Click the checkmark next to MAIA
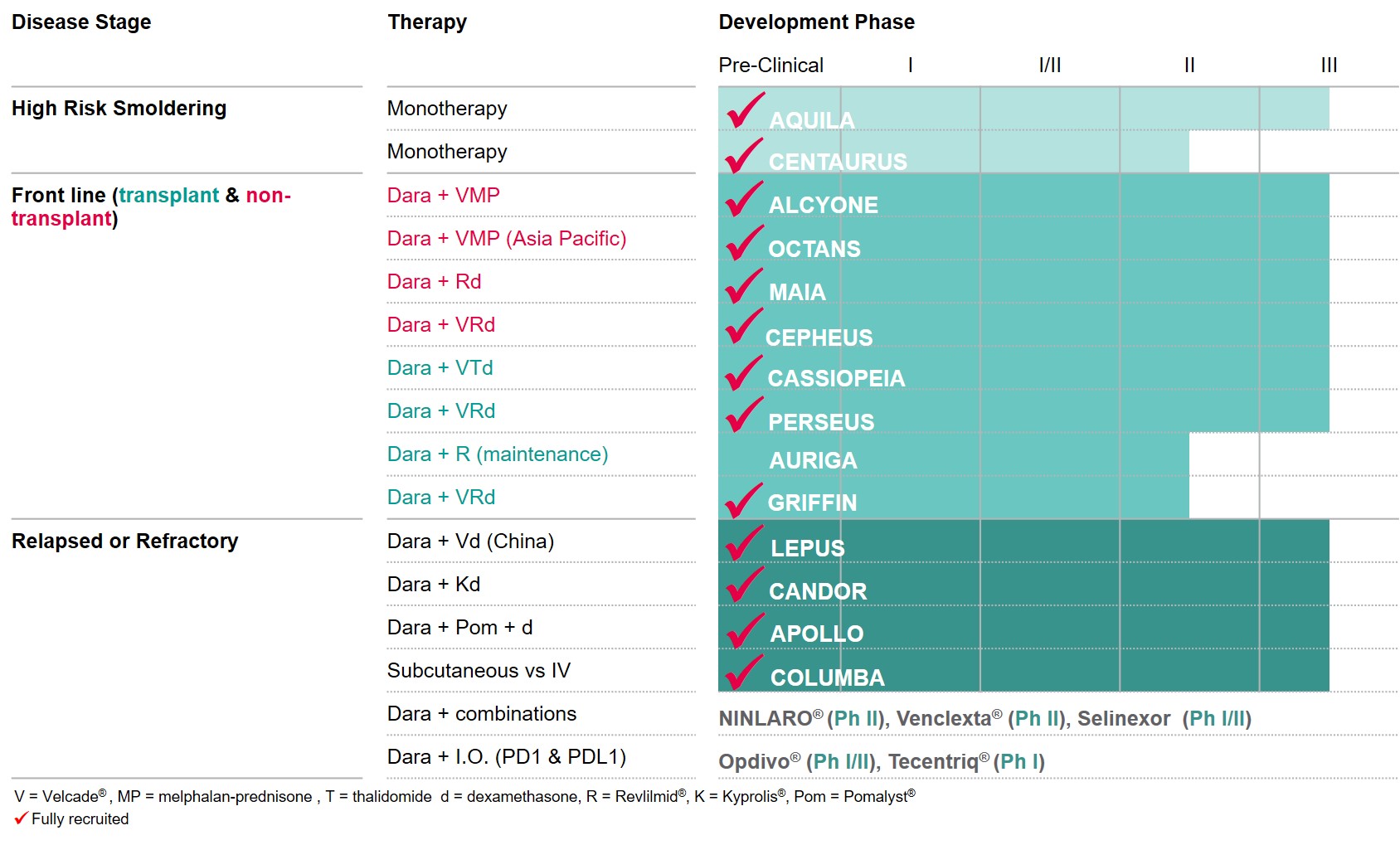This screenshot has height=845, width=1400. click(x=743, y=287)
